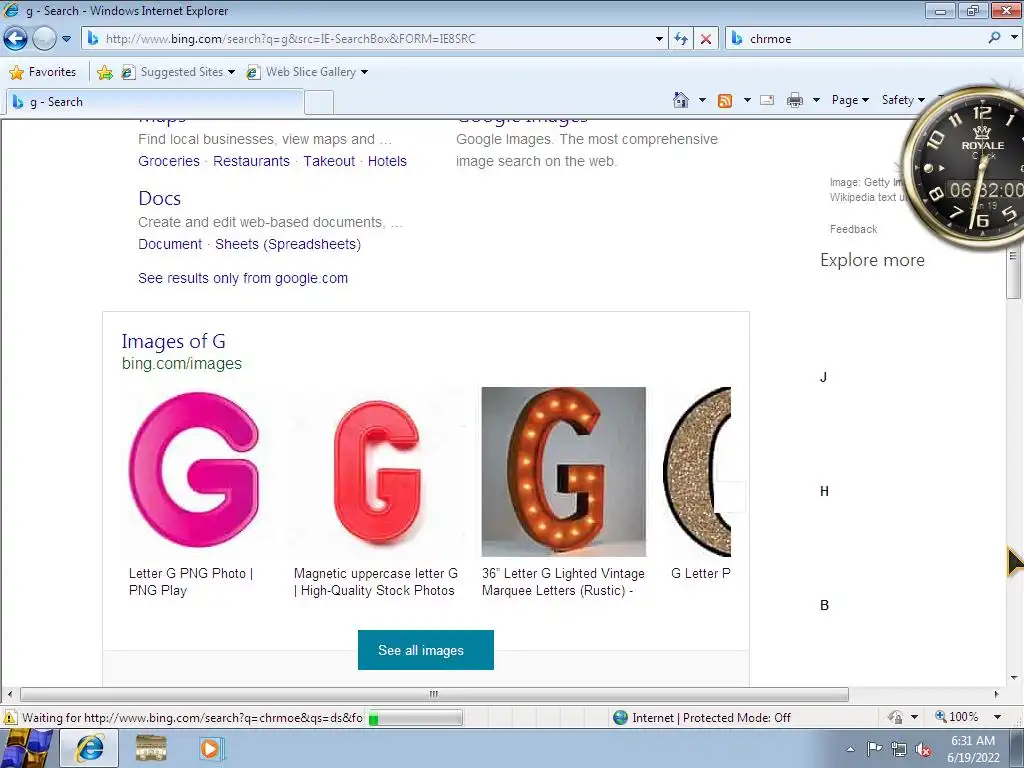Open Suggested Sites dropdown
The height and width of the screenshot is (768, 1024).
click(x=178, y=72)
